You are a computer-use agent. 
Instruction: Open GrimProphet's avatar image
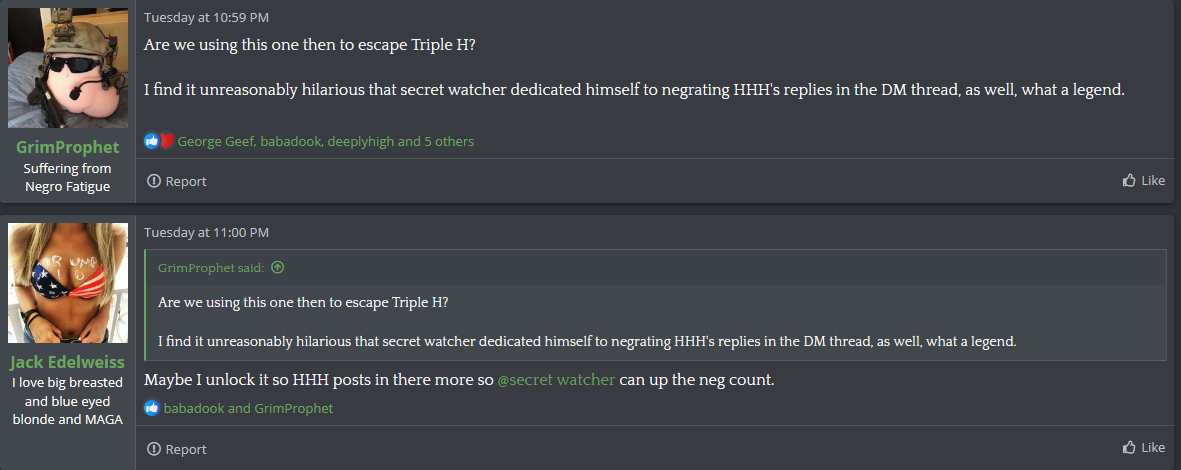pyautogui.click(x=68, y=68)
